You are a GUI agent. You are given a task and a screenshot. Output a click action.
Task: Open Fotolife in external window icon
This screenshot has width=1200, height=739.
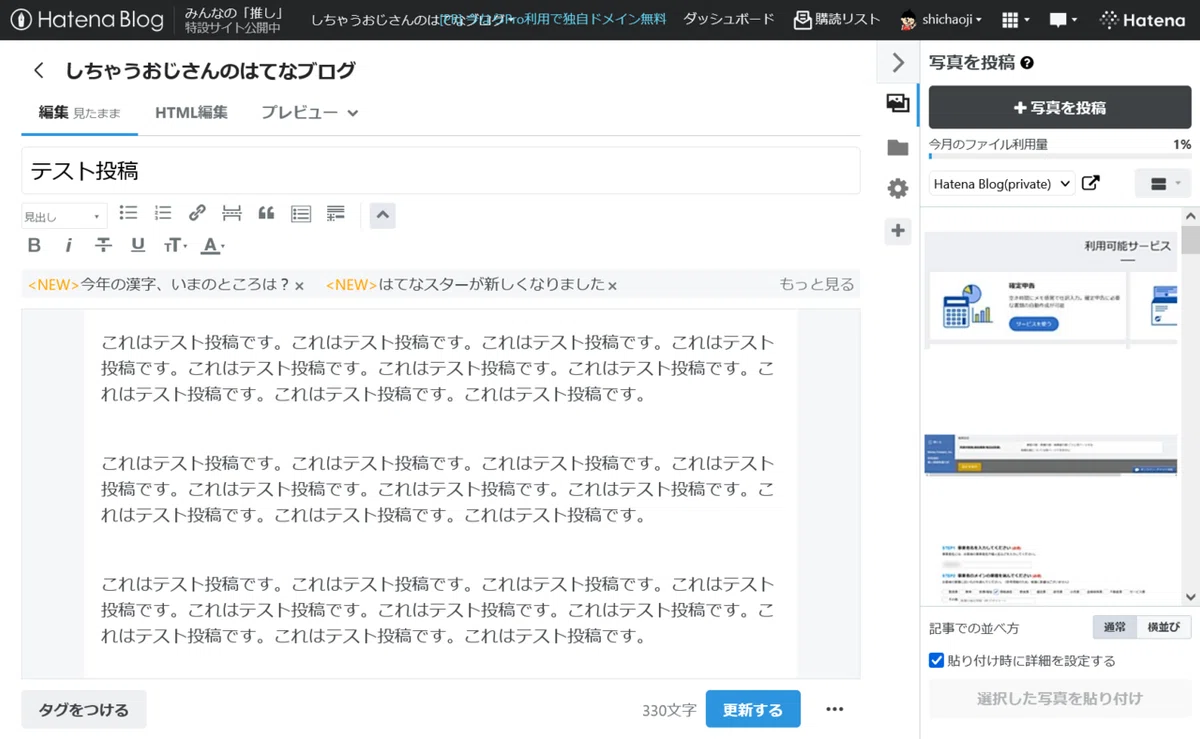click(1091, 183)
